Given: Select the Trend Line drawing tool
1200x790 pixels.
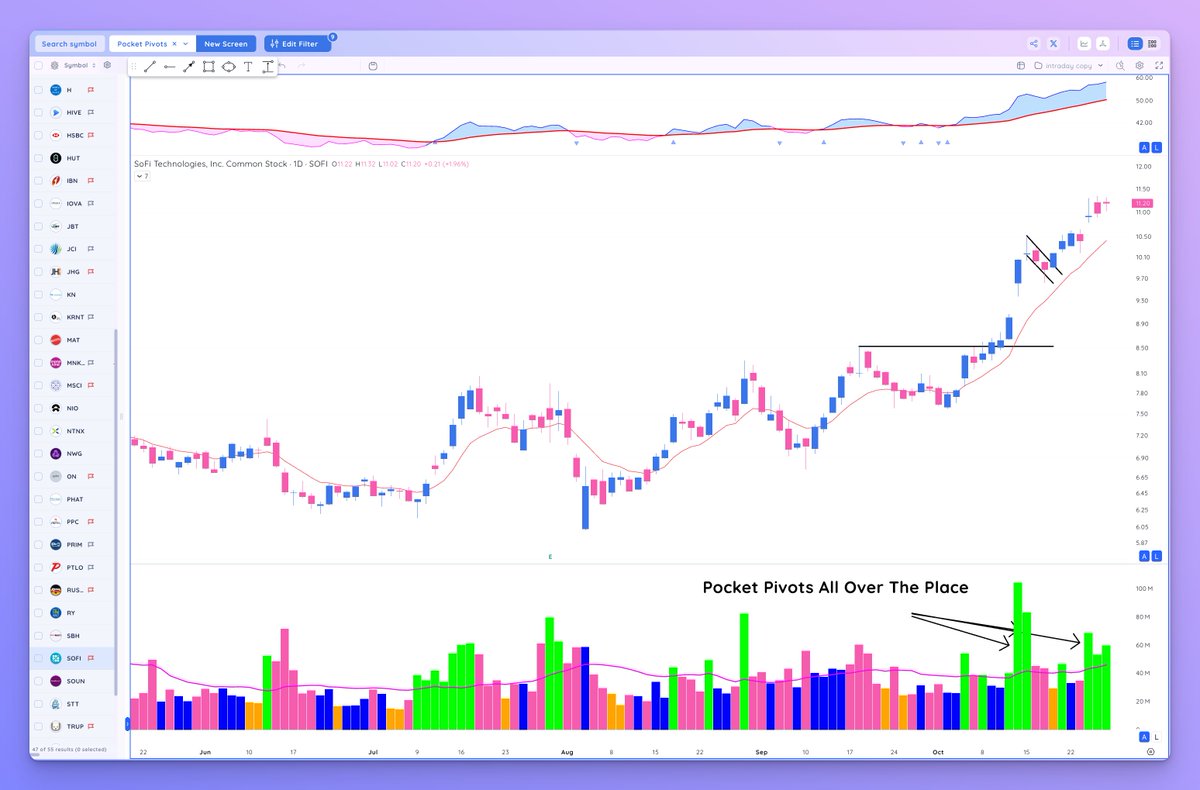Looking at the screenshot, I should (149, 66).
